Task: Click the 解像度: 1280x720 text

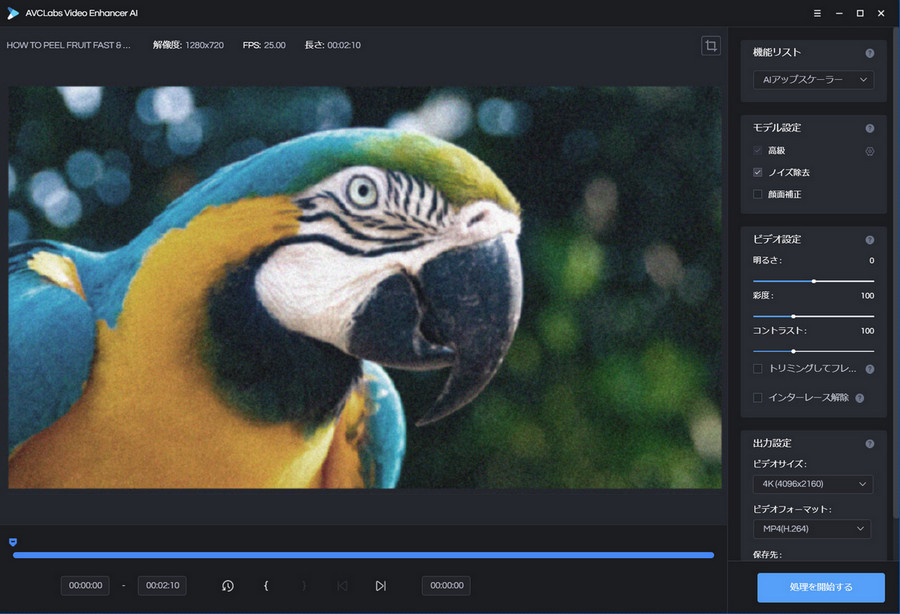Action: [188, 45]
